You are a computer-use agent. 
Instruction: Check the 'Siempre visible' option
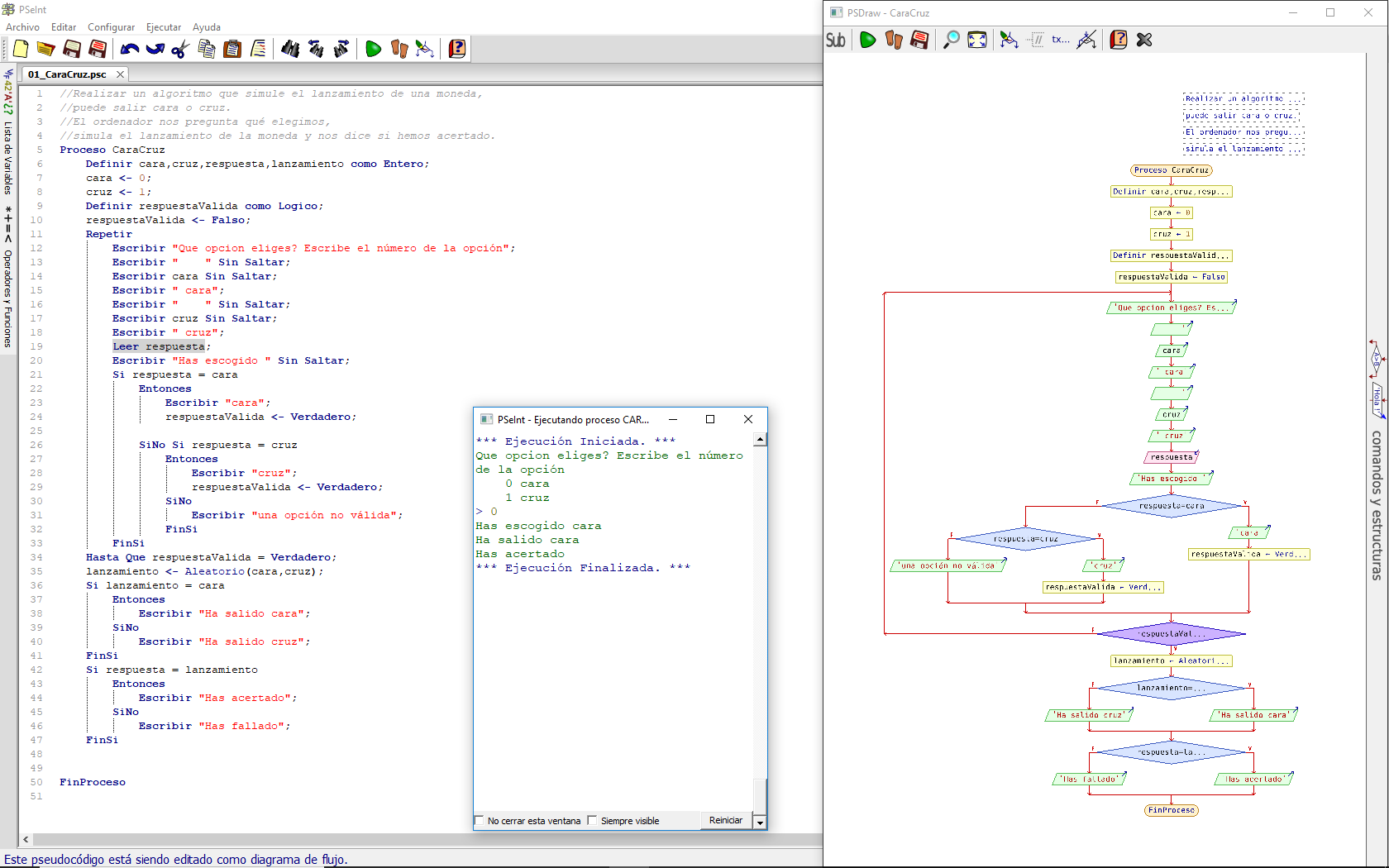click(592, 821)
